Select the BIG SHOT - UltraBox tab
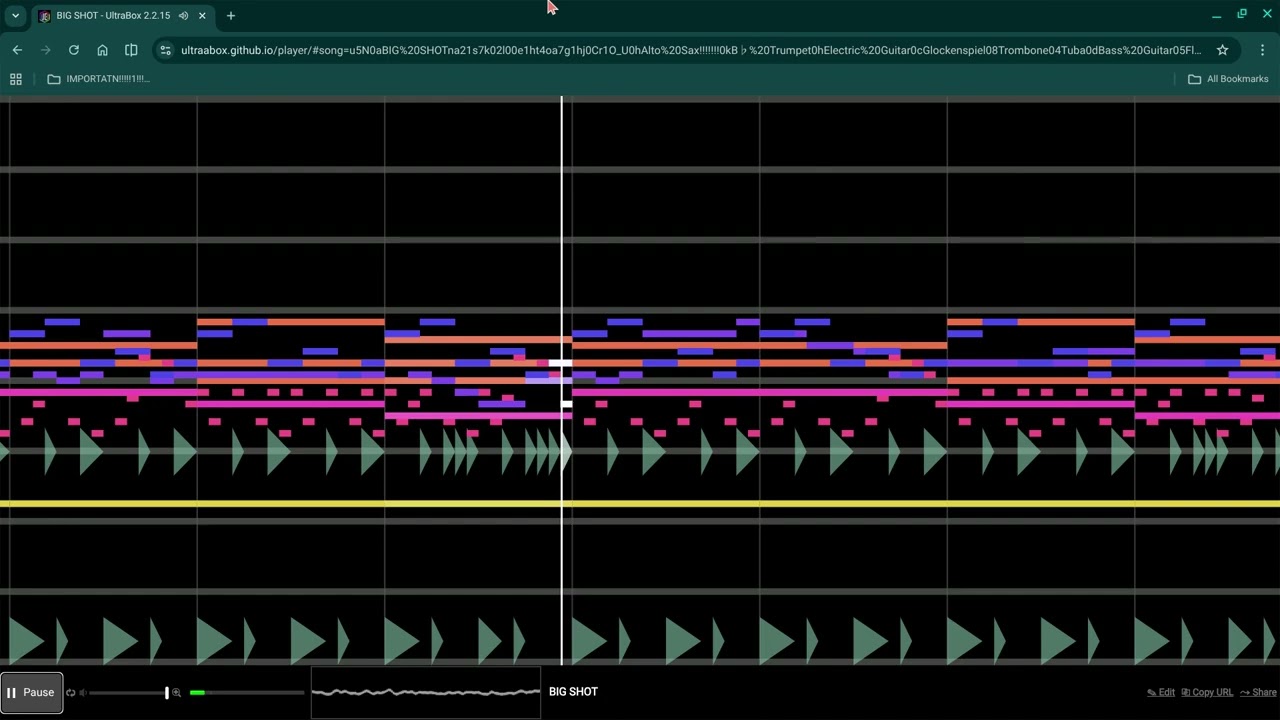Viewport: 1280px width, 720px height. tap(123, 16)
